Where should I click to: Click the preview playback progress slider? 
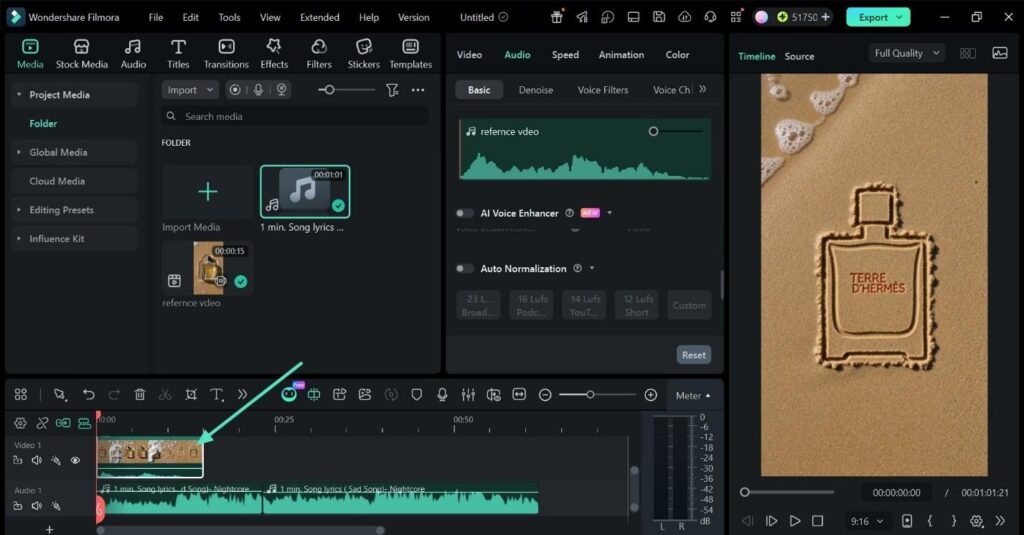pyautogui.click(x=788, y=492)
